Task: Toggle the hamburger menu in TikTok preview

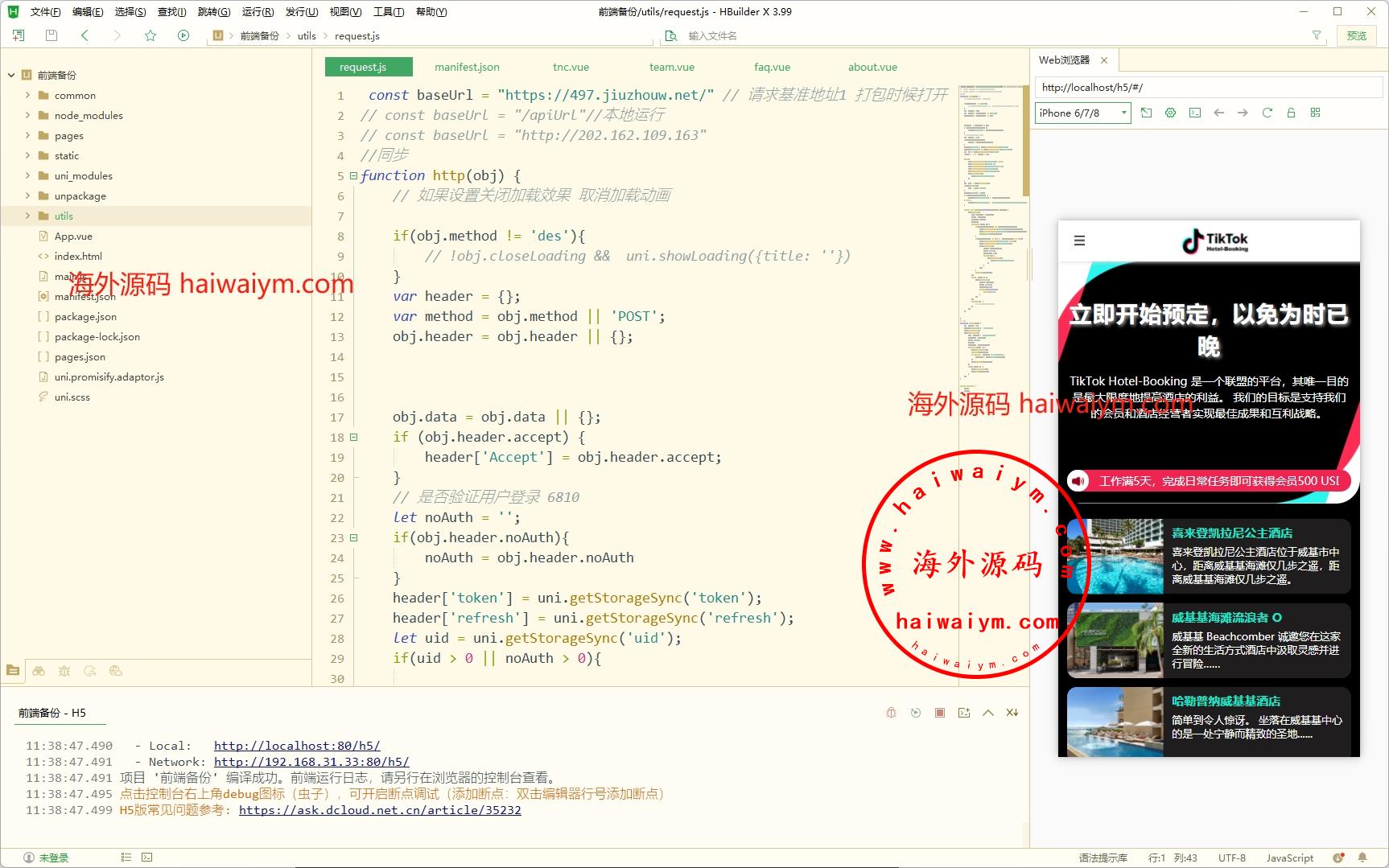Action: coord(1079,241)
